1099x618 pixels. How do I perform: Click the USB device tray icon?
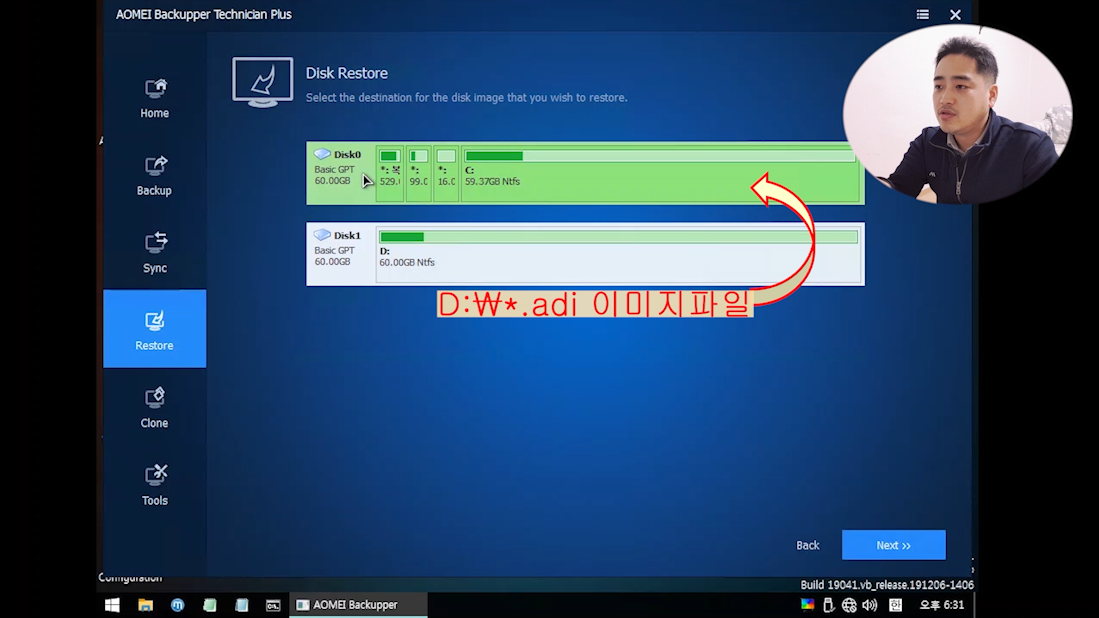(x=828, y=605)
